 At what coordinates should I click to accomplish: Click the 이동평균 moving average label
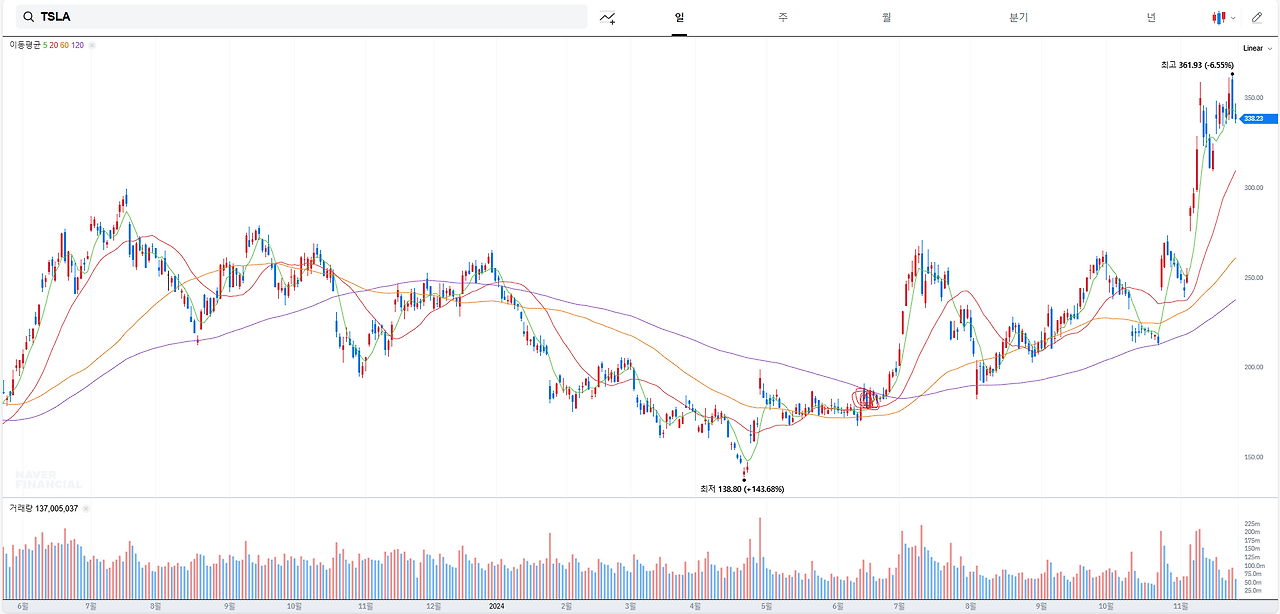pos(25,45)
